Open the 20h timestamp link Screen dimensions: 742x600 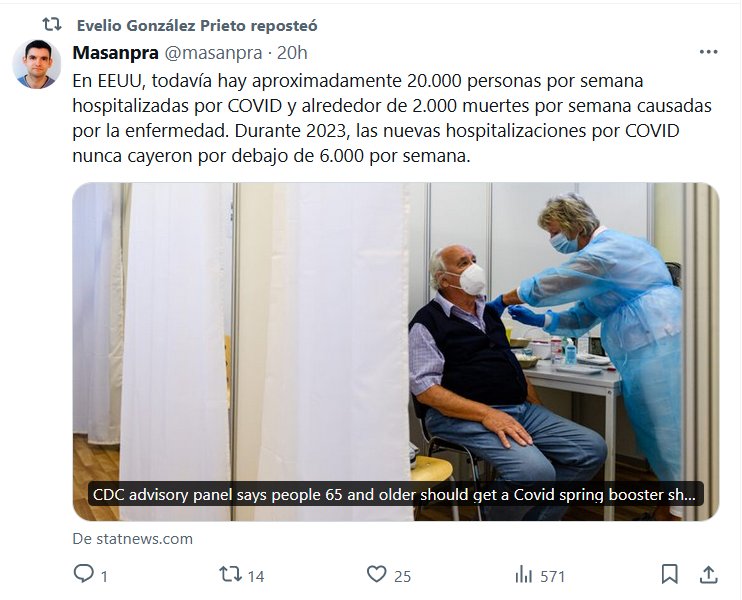292,53
